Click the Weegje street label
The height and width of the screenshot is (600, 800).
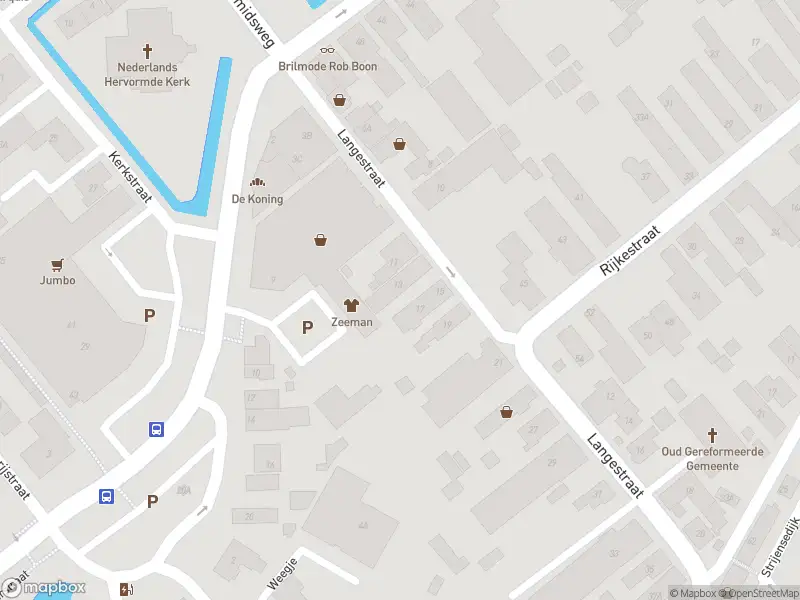282,574
